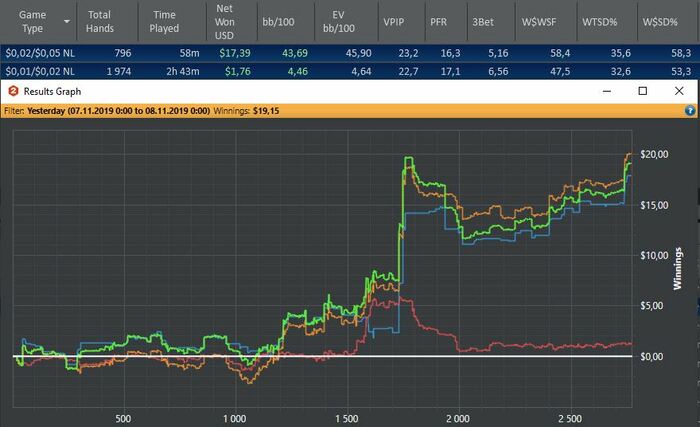Click the 4,46 bb/100 value
This screenshot has height=427, width=700.
(298, 71)
